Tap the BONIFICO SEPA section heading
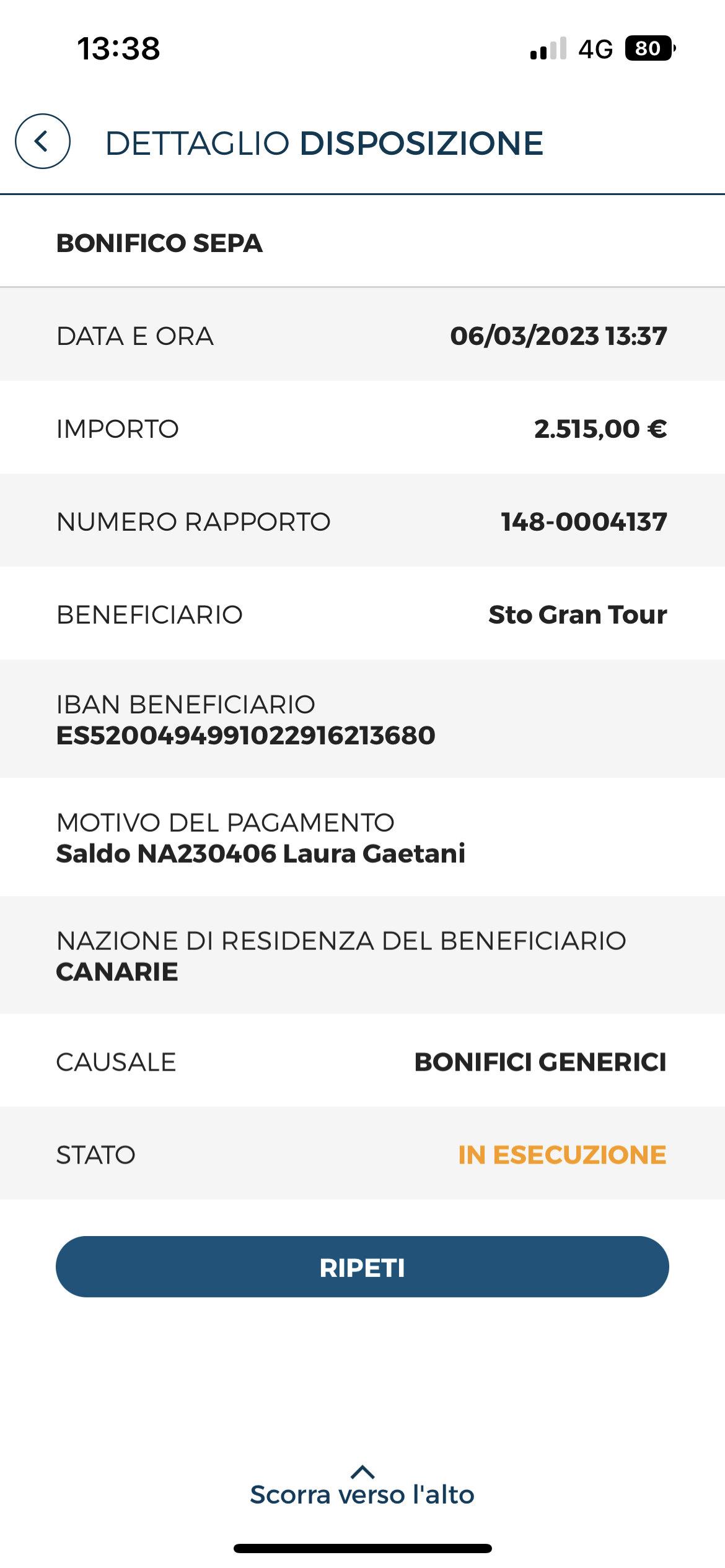 [x=160, y=243]
